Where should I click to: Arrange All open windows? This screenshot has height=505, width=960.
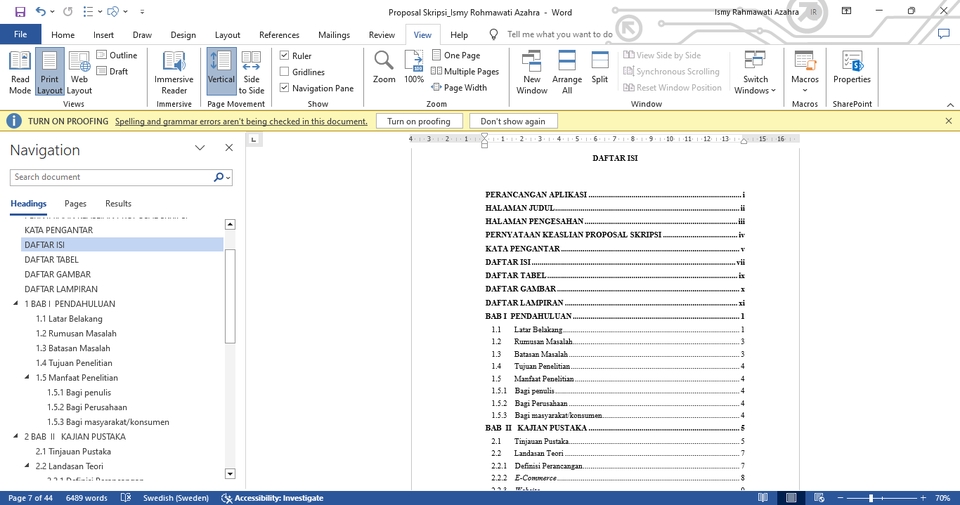567,72
